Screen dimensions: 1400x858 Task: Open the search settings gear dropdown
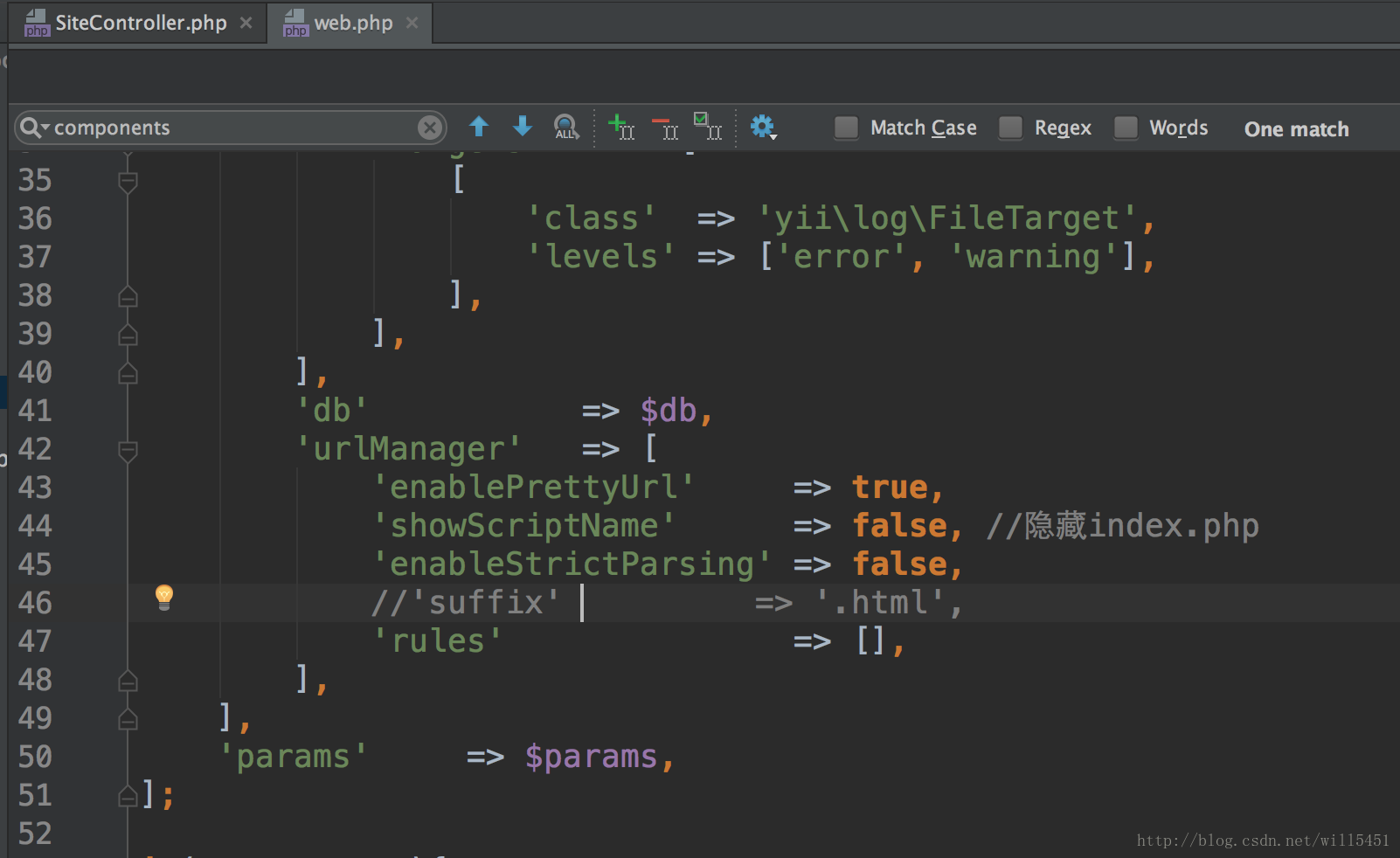(764, 128)
